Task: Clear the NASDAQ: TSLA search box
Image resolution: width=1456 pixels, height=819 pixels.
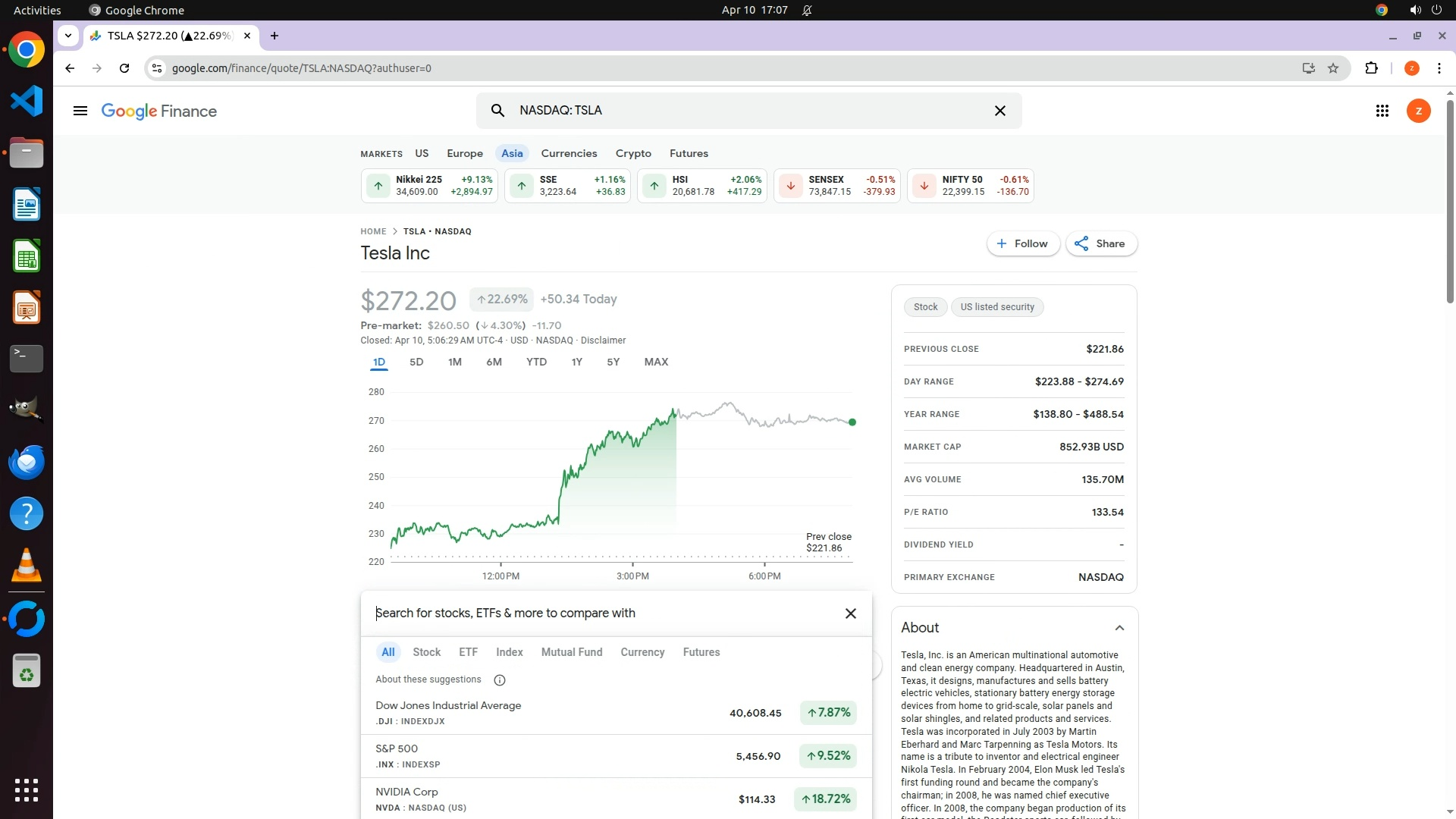Action: 999,111
